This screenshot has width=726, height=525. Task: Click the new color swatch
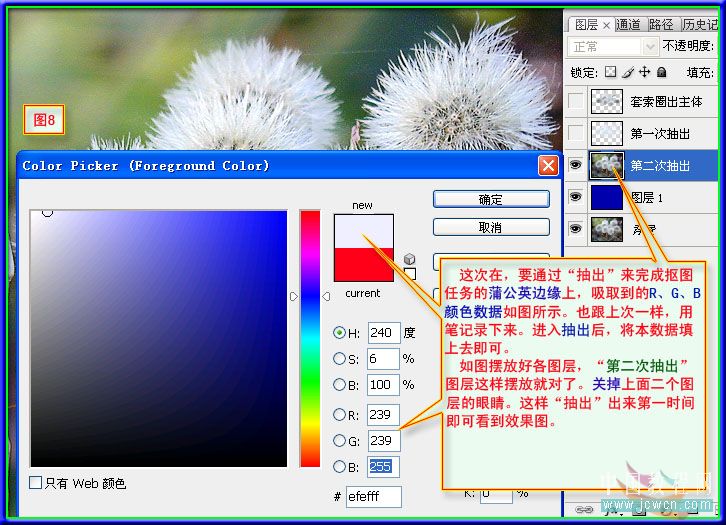(x=363, y=231)
